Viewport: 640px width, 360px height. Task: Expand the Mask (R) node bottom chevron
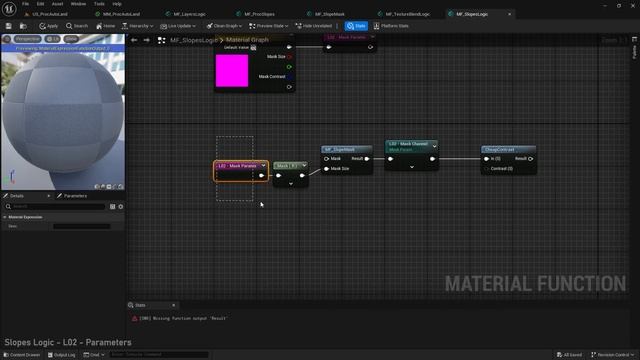[291, 184]
